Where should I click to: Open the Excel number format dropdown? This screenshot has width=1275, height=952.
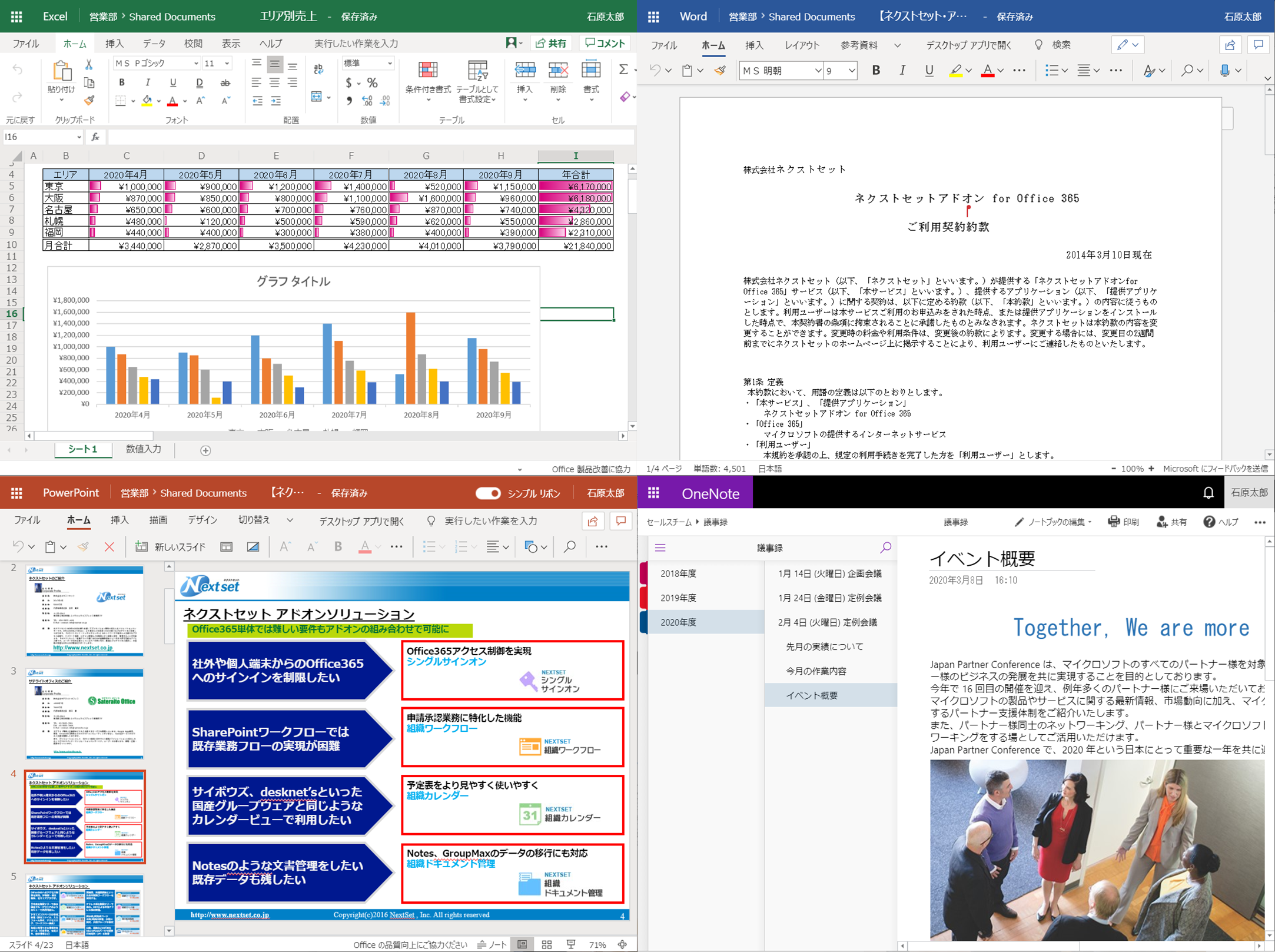click(389, 63)
